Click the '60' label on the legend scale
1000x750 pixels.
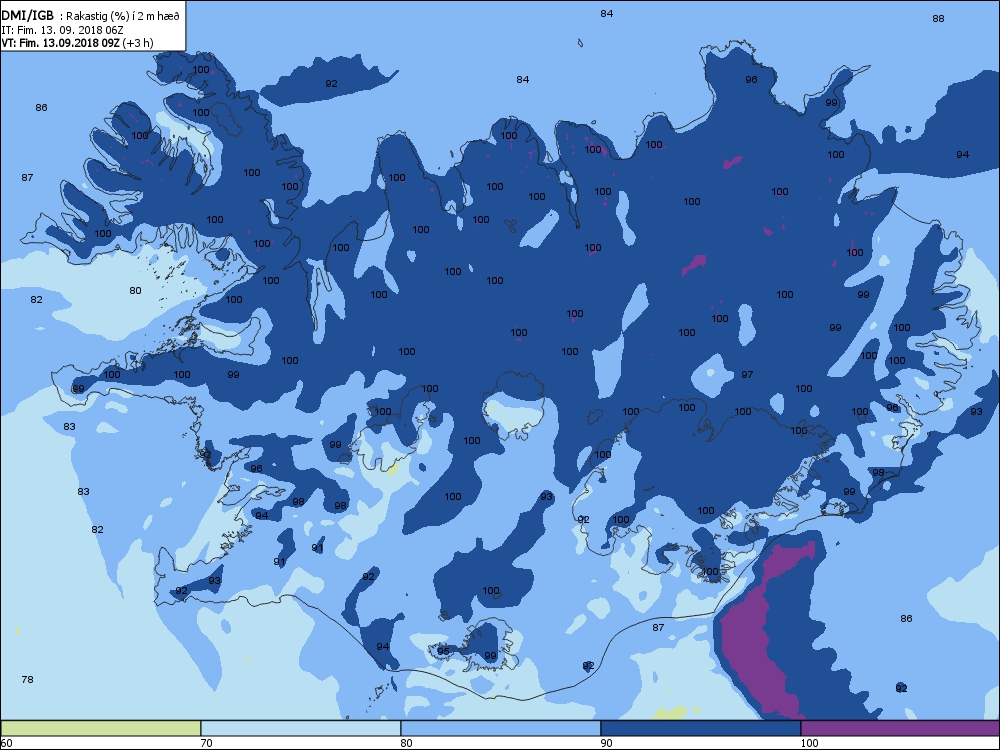6,742
